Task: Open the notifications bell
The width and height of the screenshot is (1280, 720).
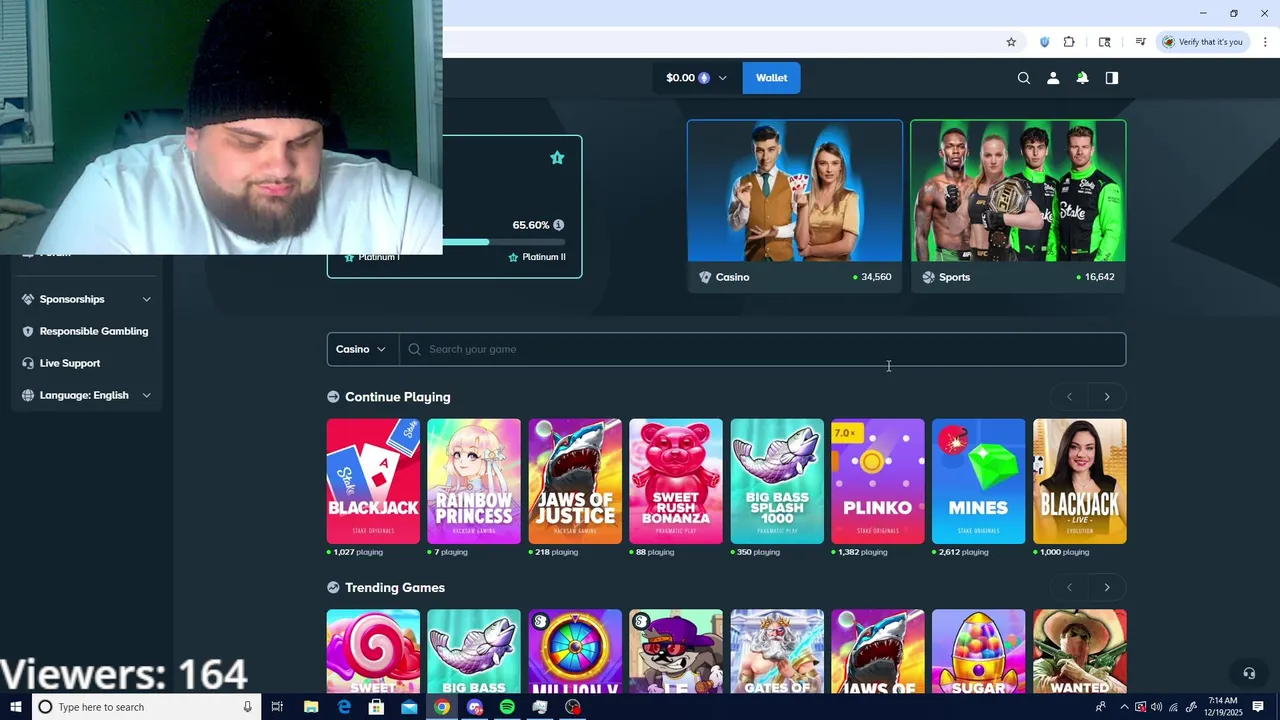Action: pos(1082,78)
